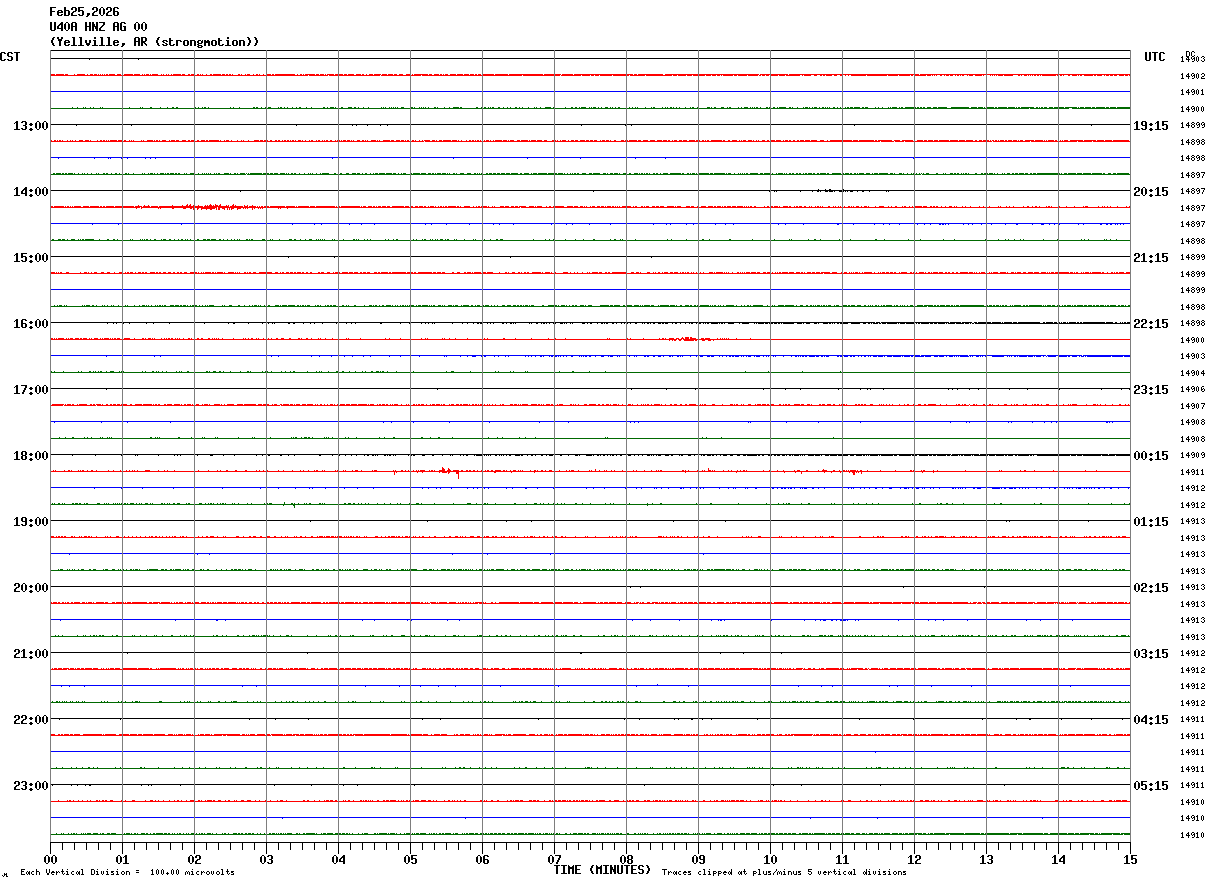
Task: Click the DC value 14907
Action: pyautogui.click(x=1193, y=406)
